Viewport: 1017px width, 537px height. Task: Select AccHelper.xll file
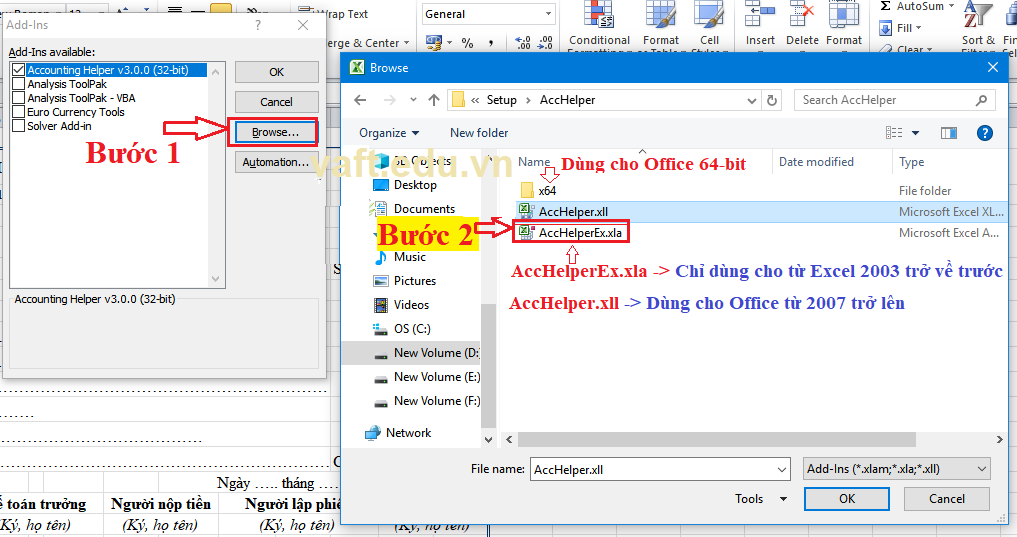(x=573, y=211)
